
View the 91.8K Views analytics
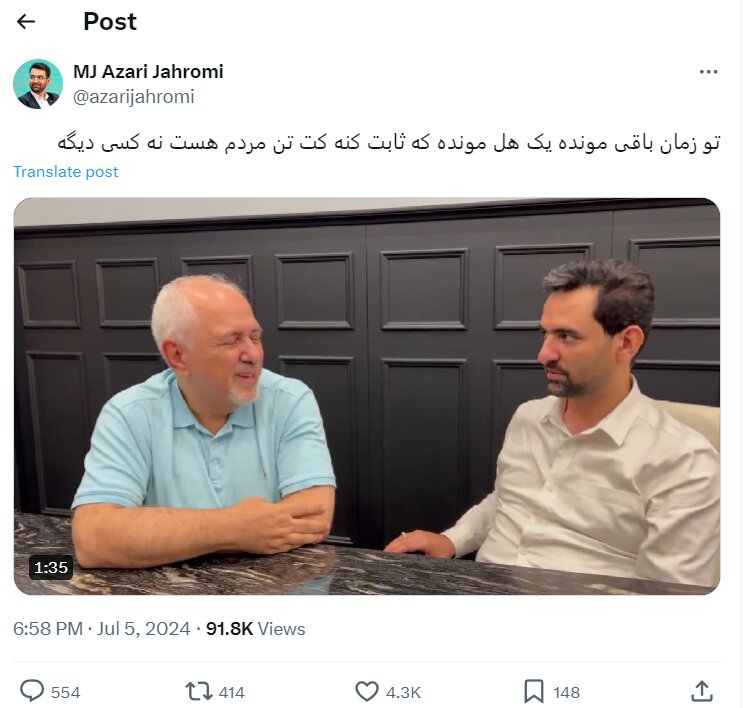pyautogui.click(x=255, y=629)
